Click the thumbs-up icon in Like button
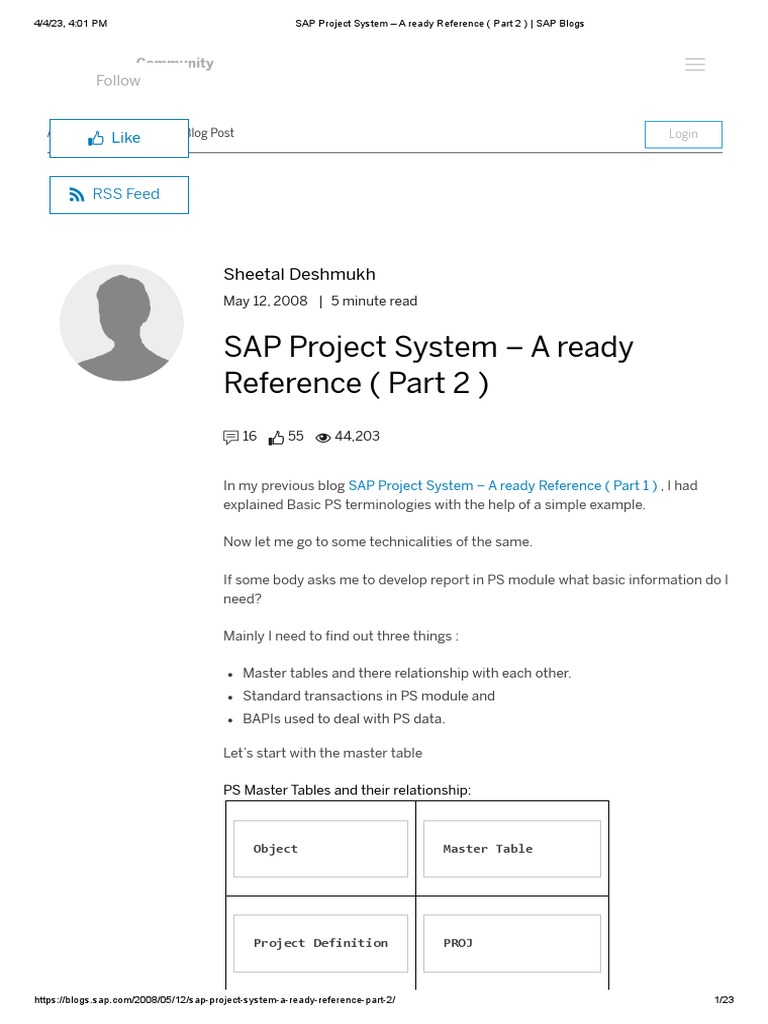The width and height of the screenshot is (768, 1024). coord(96,139)
